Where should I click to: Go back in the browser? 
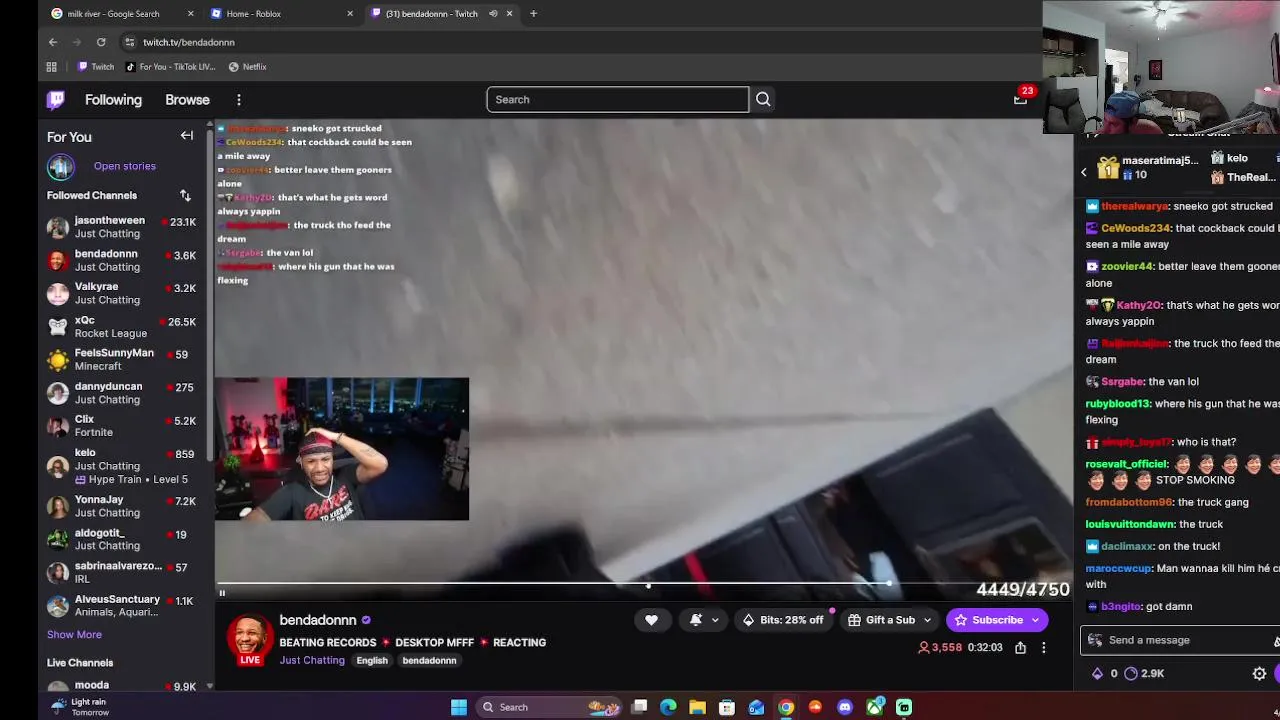point(53,42)
